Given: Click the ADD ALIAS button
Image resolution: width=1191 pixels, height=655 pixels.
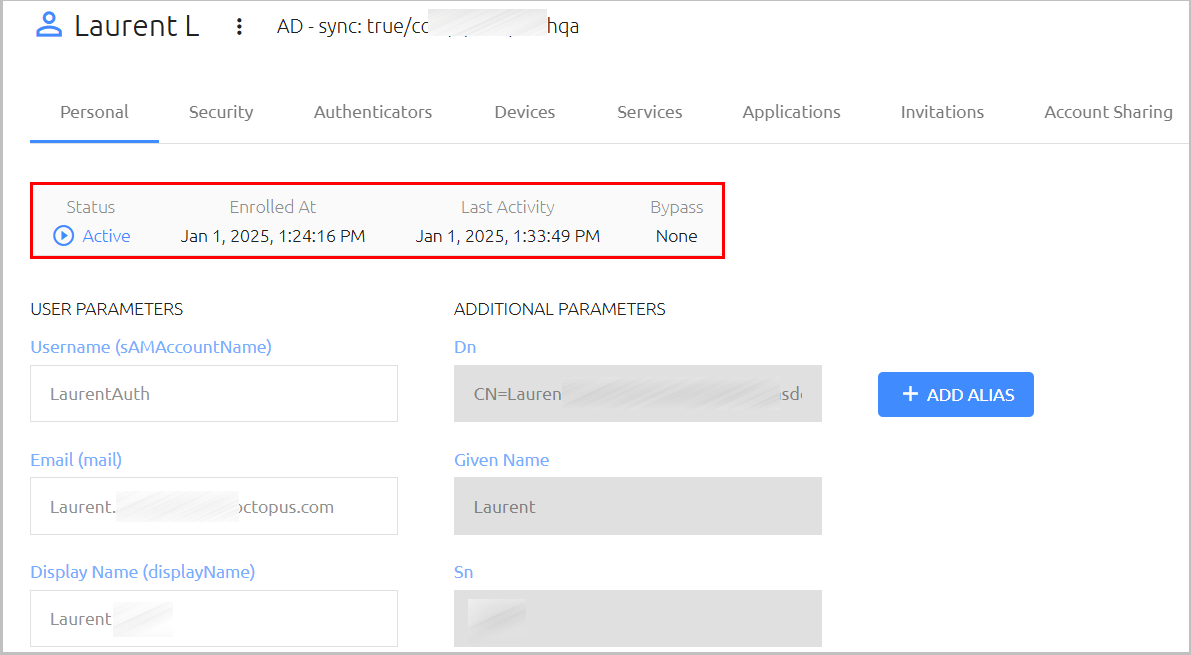Looking at the screenshot, I should click(x=956, y=394).
